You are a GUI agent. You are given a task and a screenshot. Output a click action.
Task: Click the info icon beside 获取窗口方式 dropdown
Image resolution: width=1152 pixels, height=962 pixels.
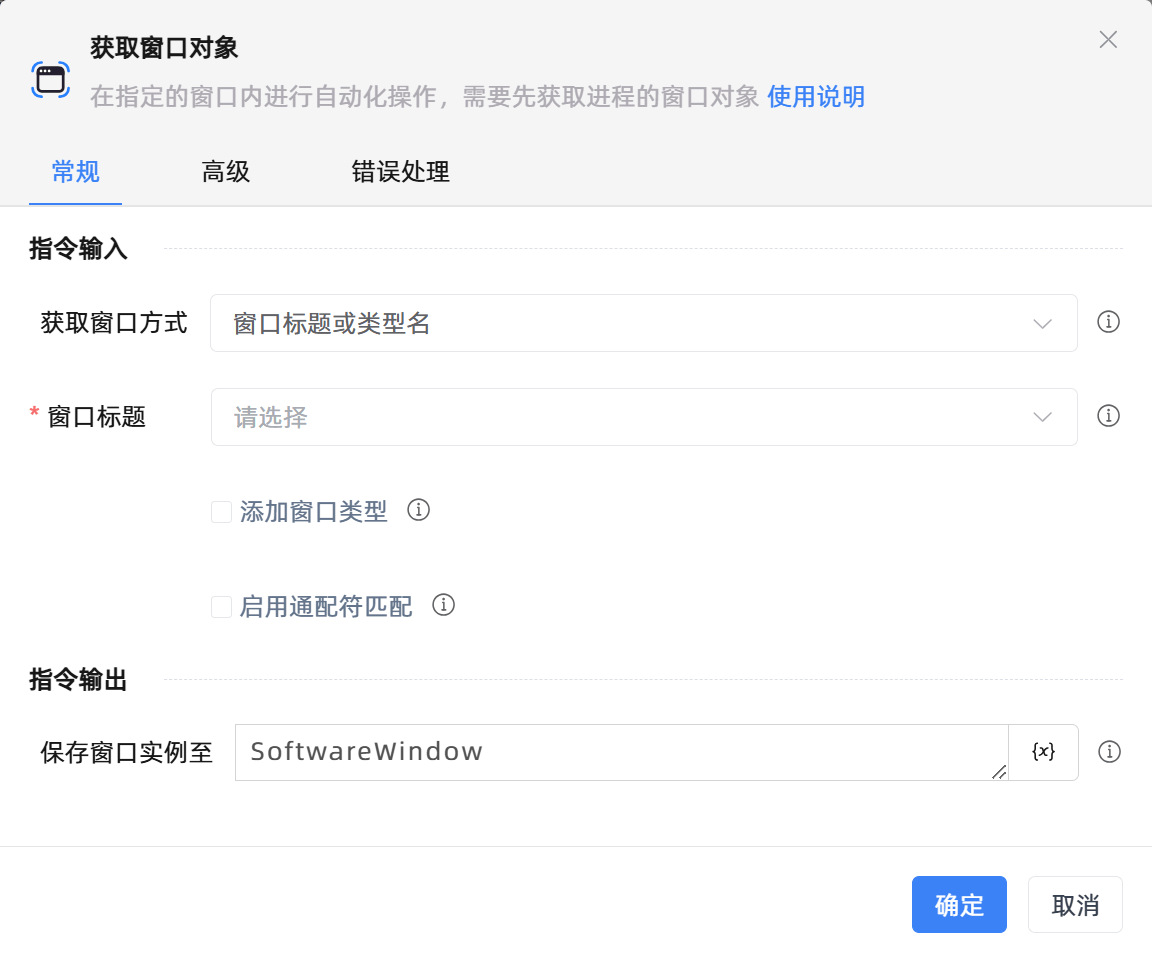tap(1108, 322)
